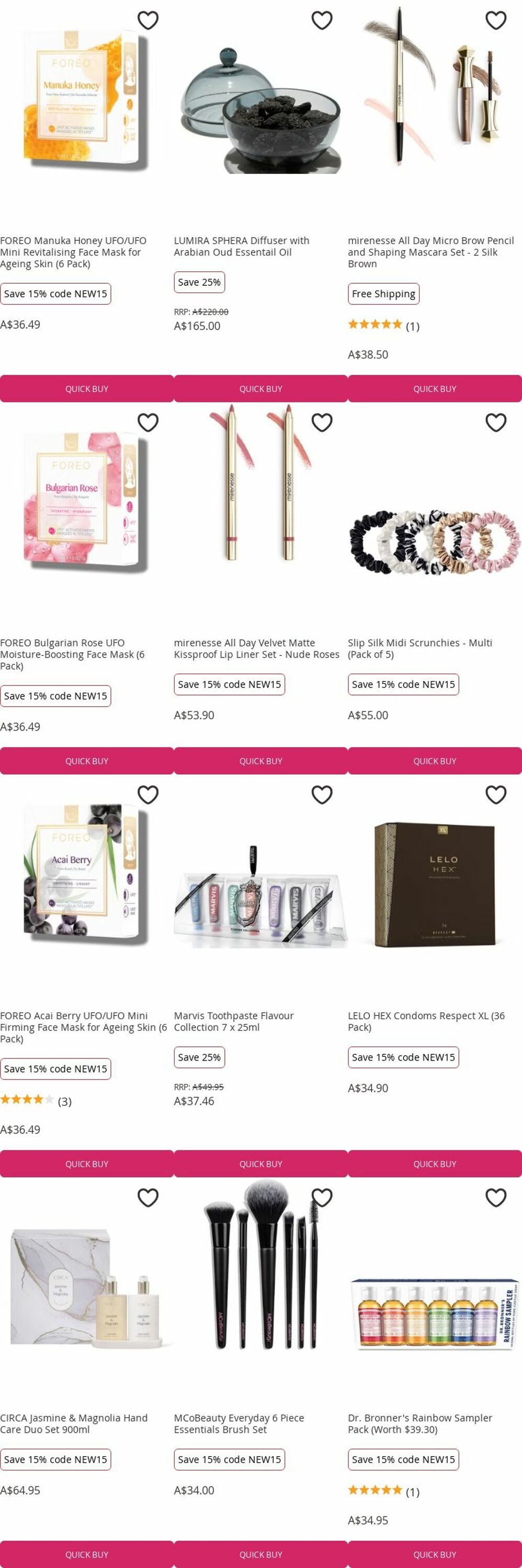Add Slip Silk Scrunchies to wishlist

click(x=496, y=422)
